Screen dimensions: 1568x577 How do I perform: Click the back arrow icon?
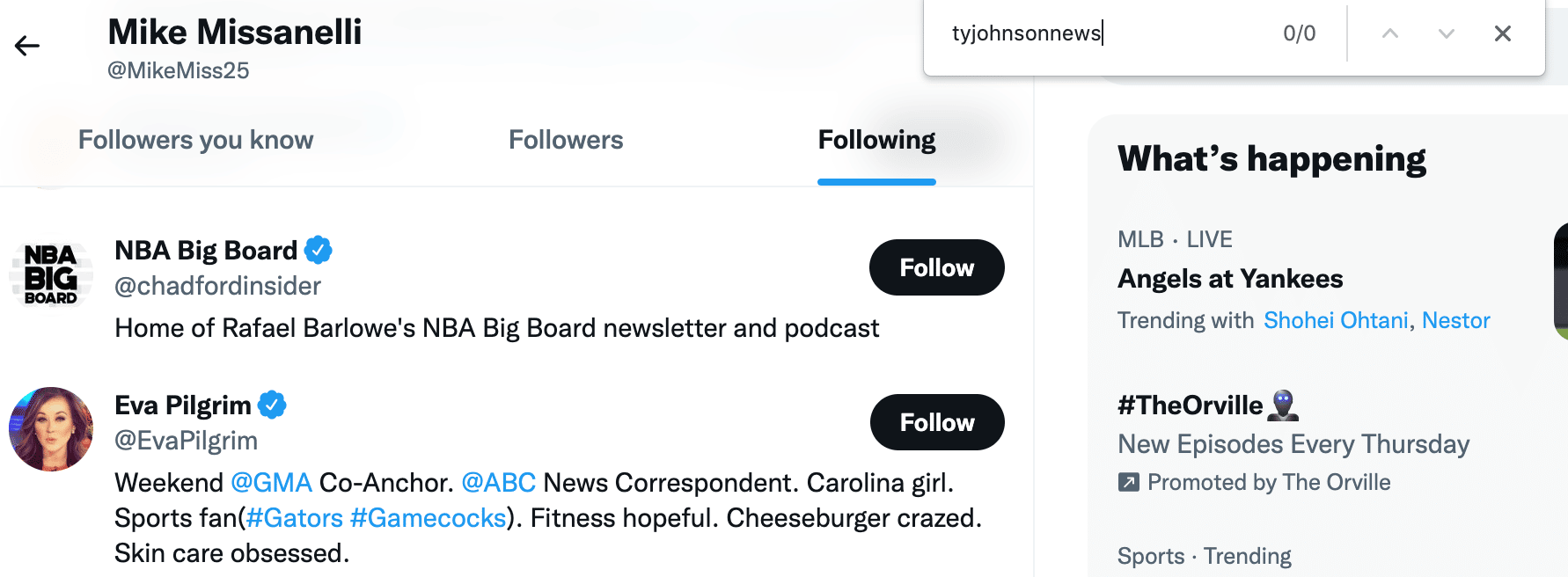pyautogui.click(x=27, y=46)
